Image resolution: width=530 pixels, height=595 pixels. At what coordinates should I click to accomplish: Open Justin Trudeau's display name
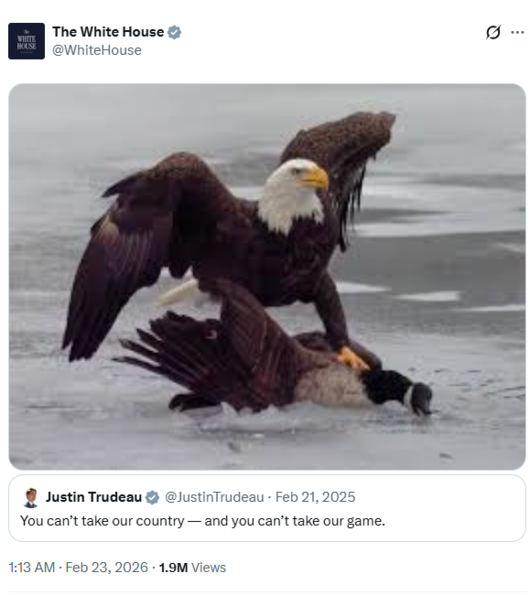94,497
